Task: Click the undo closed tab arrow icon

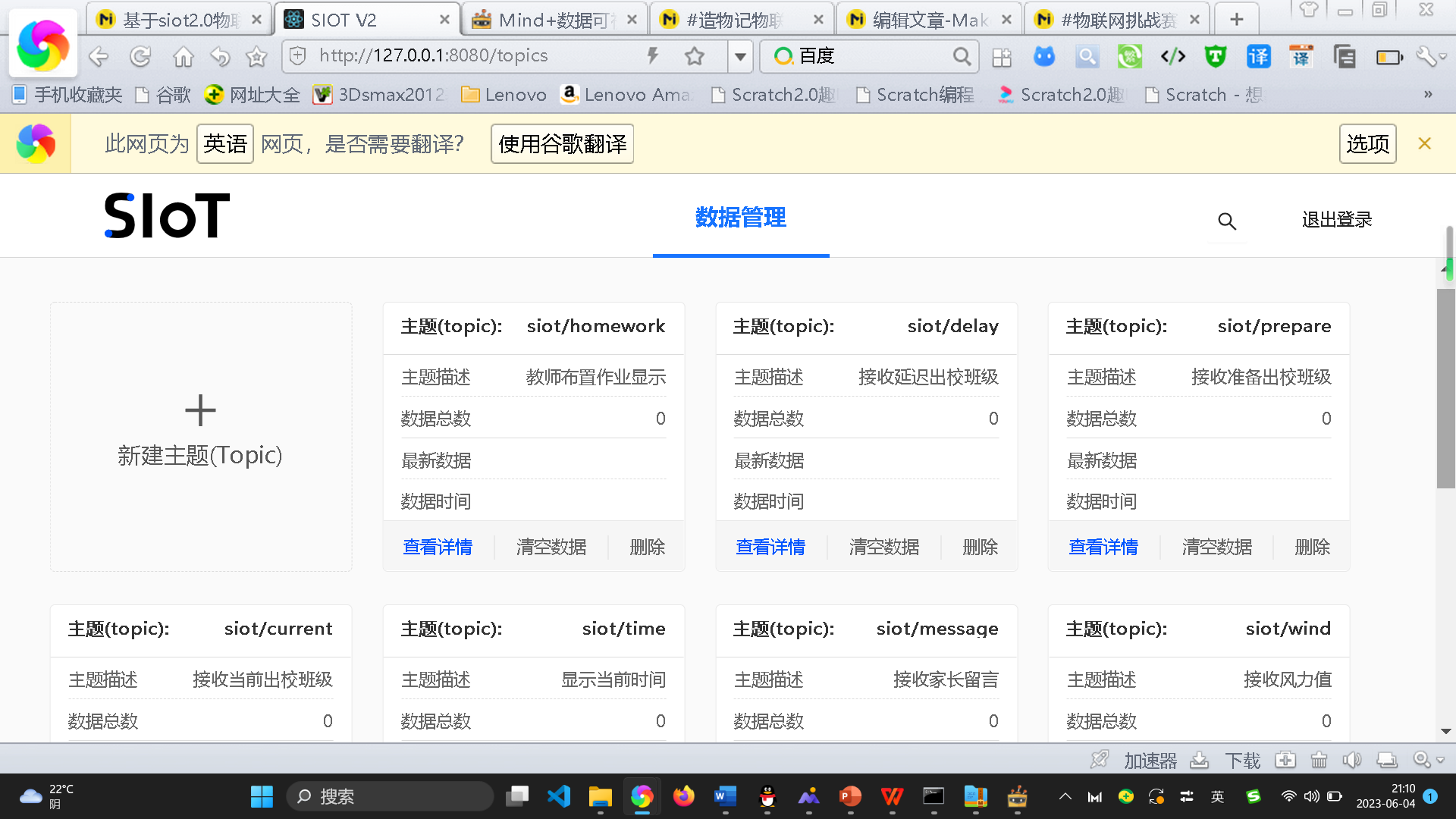Action: (220, 56)
